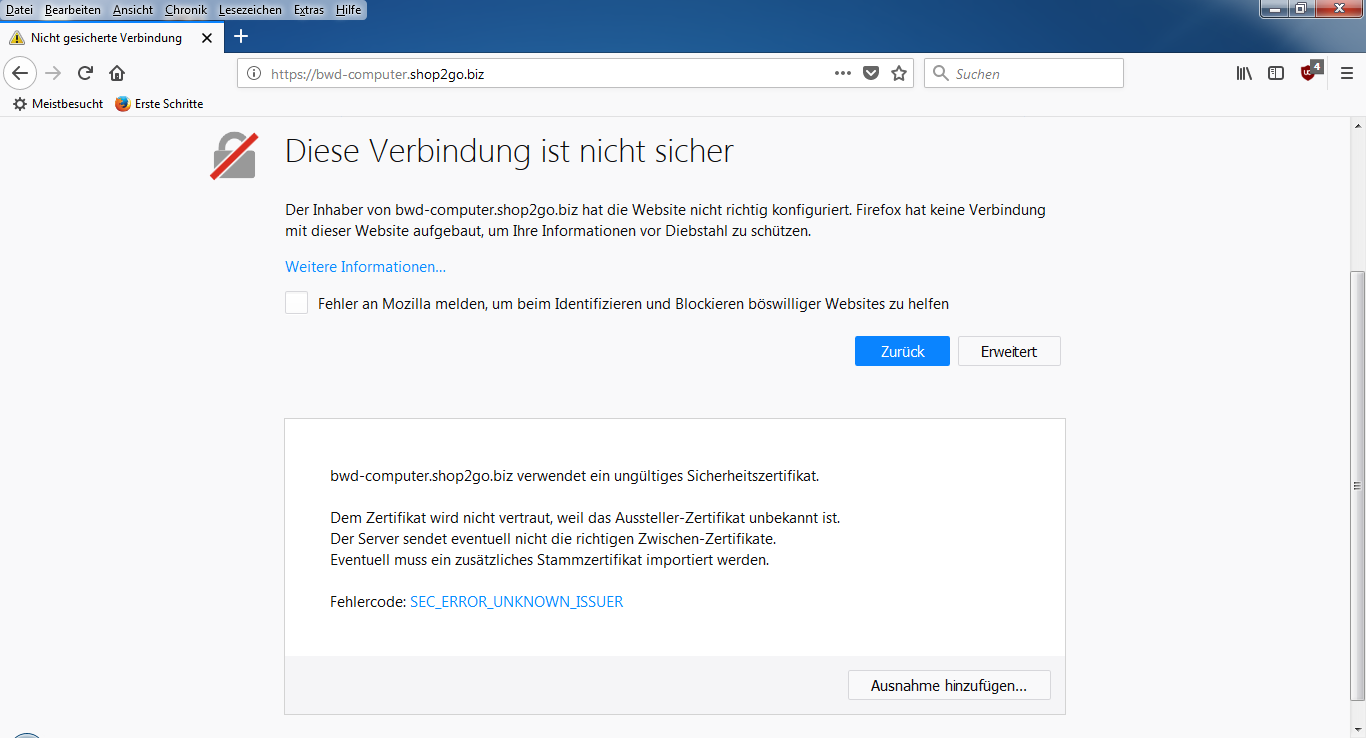Click the blue Zurück button

coord(902,351)
